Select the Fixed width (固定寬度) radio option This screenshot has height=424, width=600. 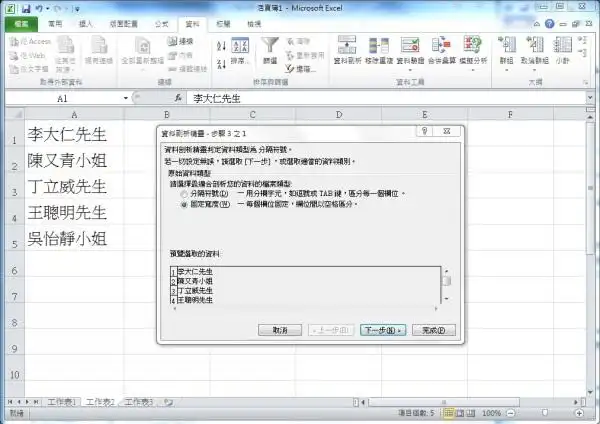[x=184, y=205]
